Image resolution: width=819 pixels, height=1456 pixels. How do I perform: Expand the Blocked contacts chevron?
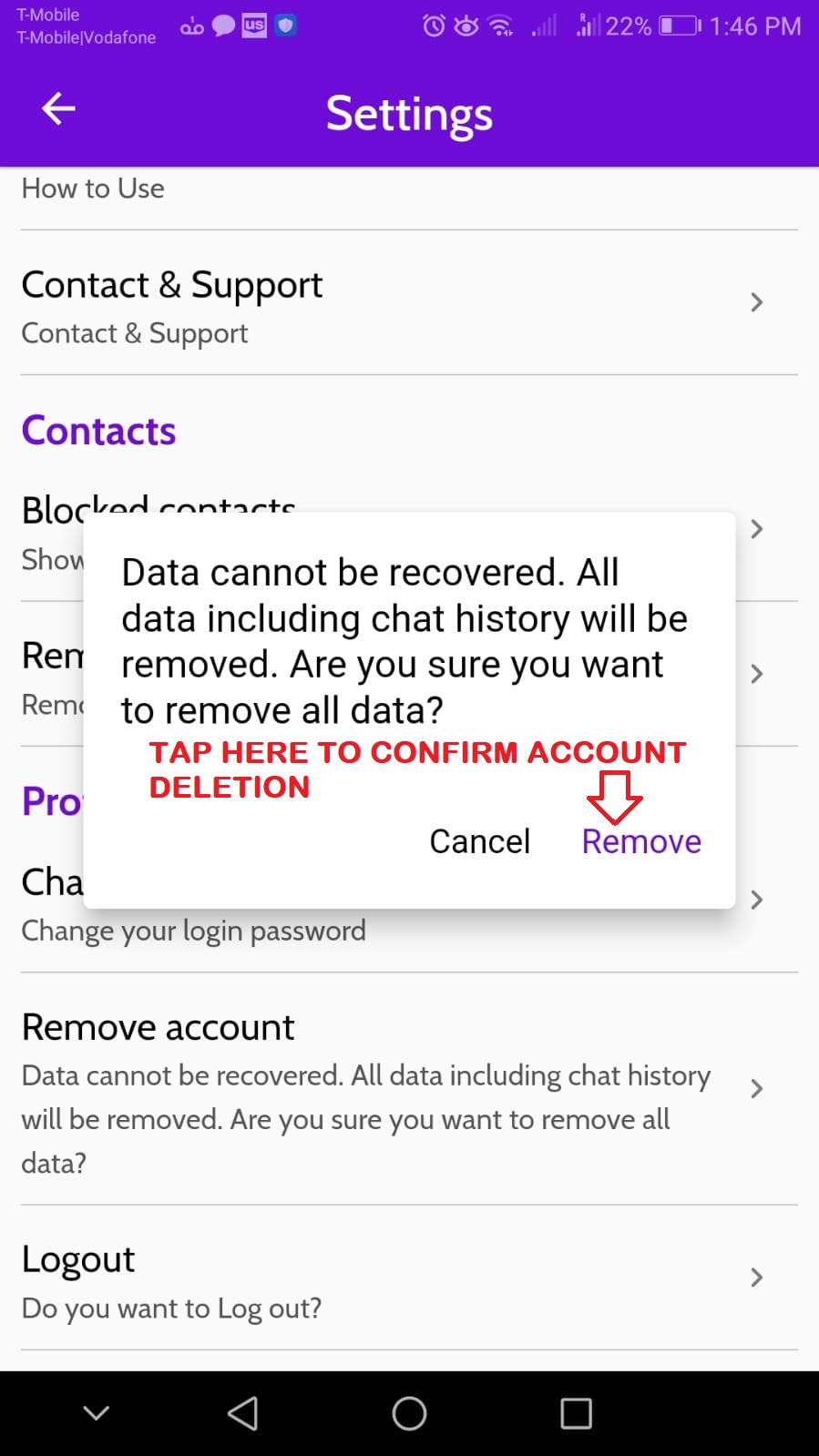coord(756,529)
